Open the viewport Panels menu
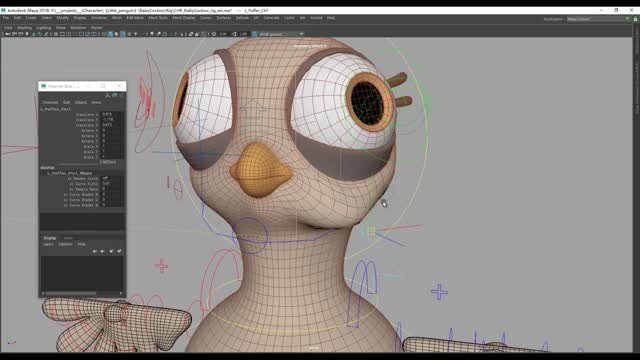 pos(97,28)
